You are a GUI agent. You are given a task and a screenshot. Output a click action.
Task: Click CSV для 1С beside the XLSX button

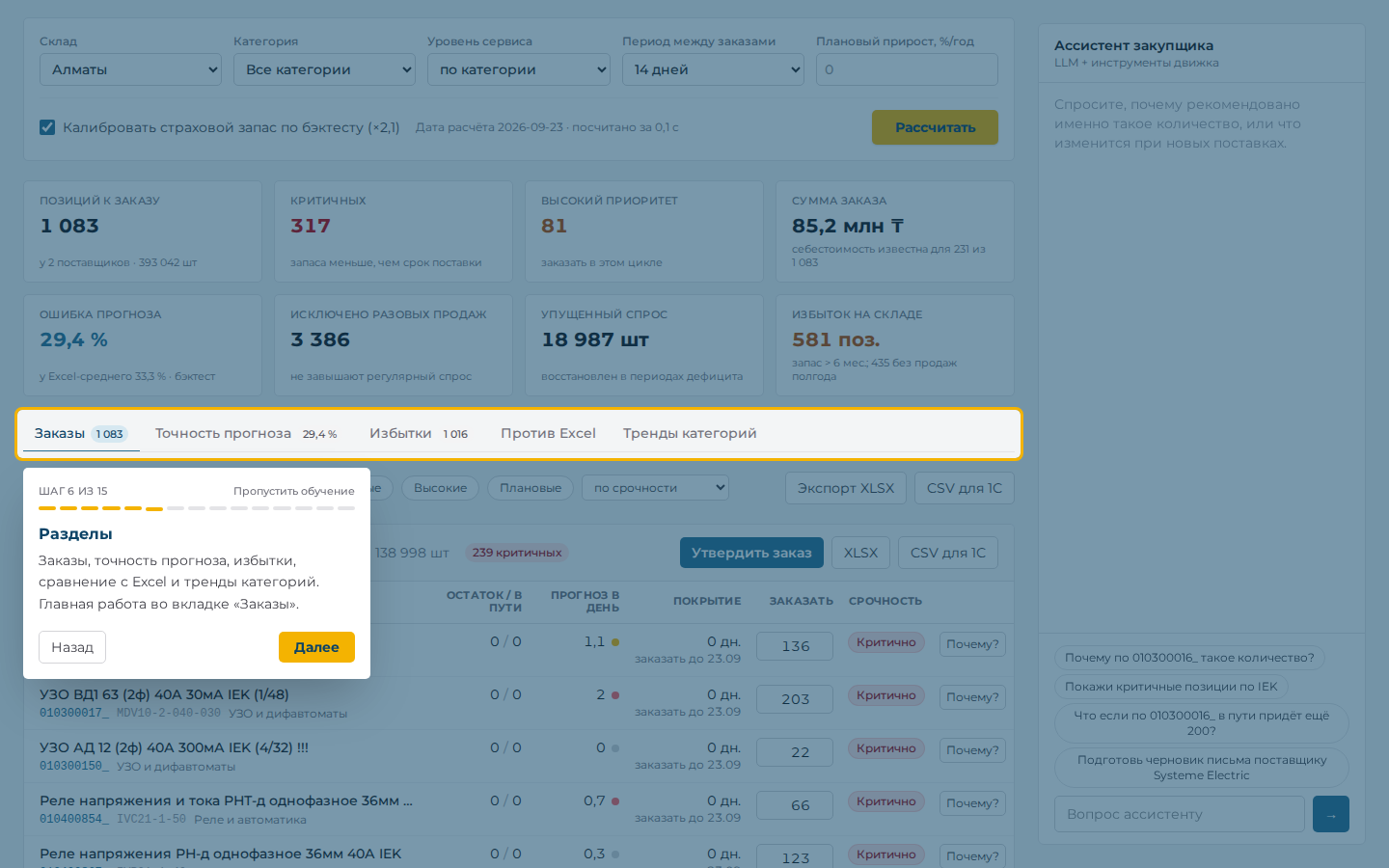pyautogui.click(x=948, y=553)
